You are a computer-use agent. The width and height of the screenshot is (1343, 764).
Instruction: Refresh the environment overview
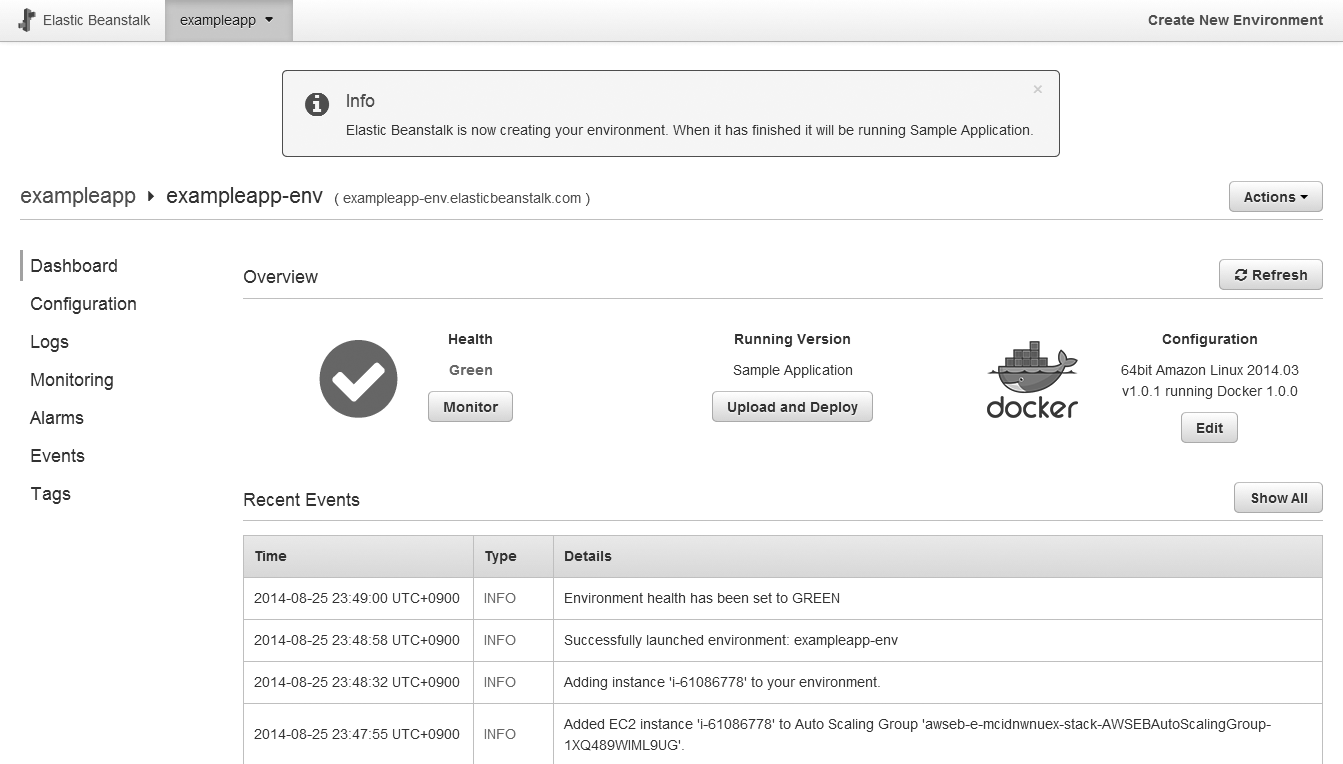1270,275
